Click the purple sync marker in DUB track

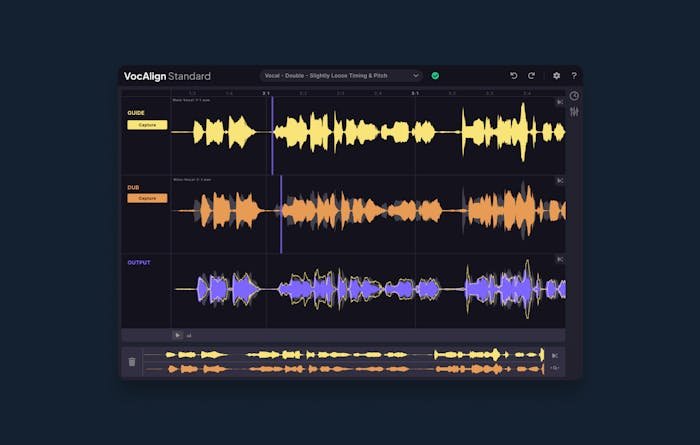[x=281, y=214]
